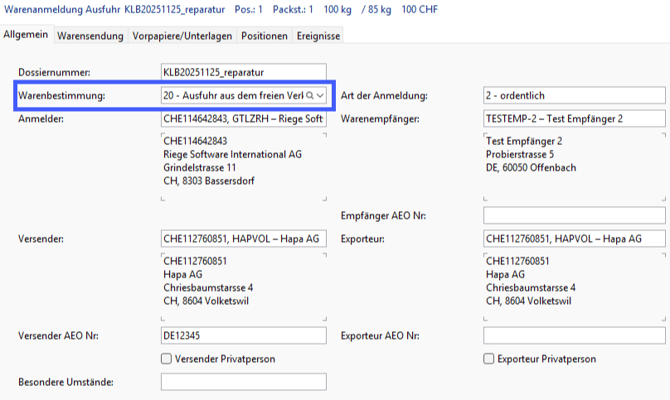The image size is (670, 400).
Task: Select the Versender input field
Action: pyautogui.click(x=243, y=239)
